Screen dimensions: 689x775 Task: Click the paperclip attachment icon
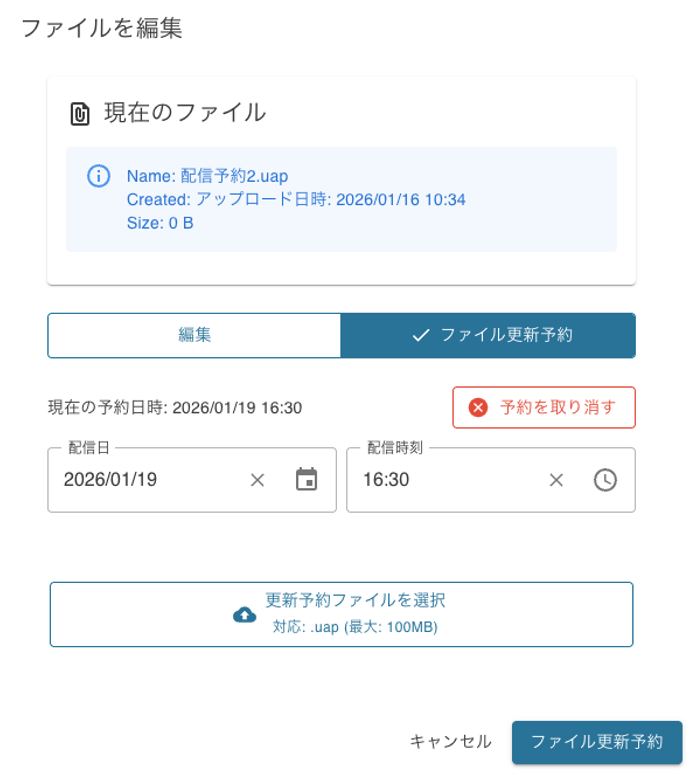pos(80,114)
